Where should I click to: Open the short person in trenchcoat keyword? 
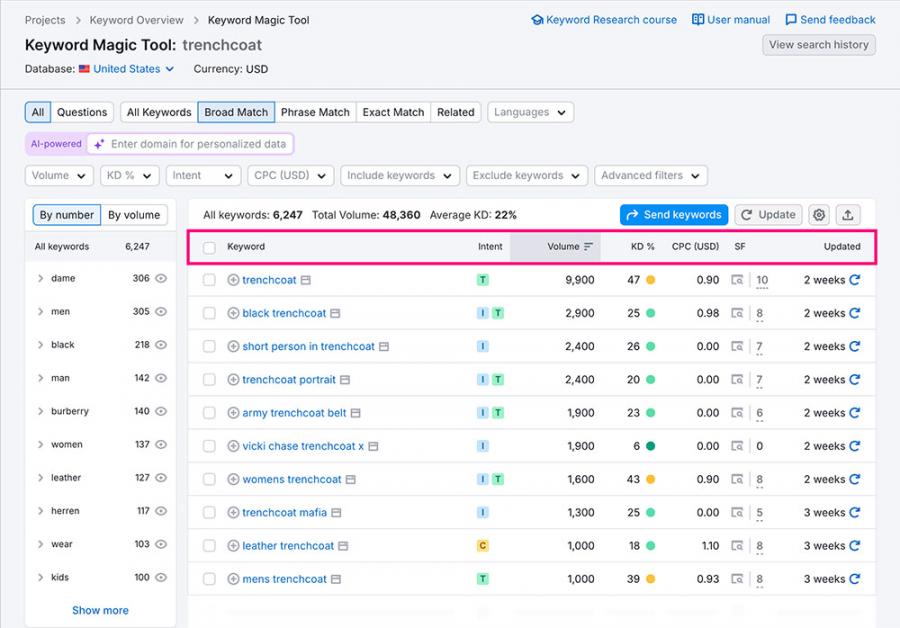point(308,347)
